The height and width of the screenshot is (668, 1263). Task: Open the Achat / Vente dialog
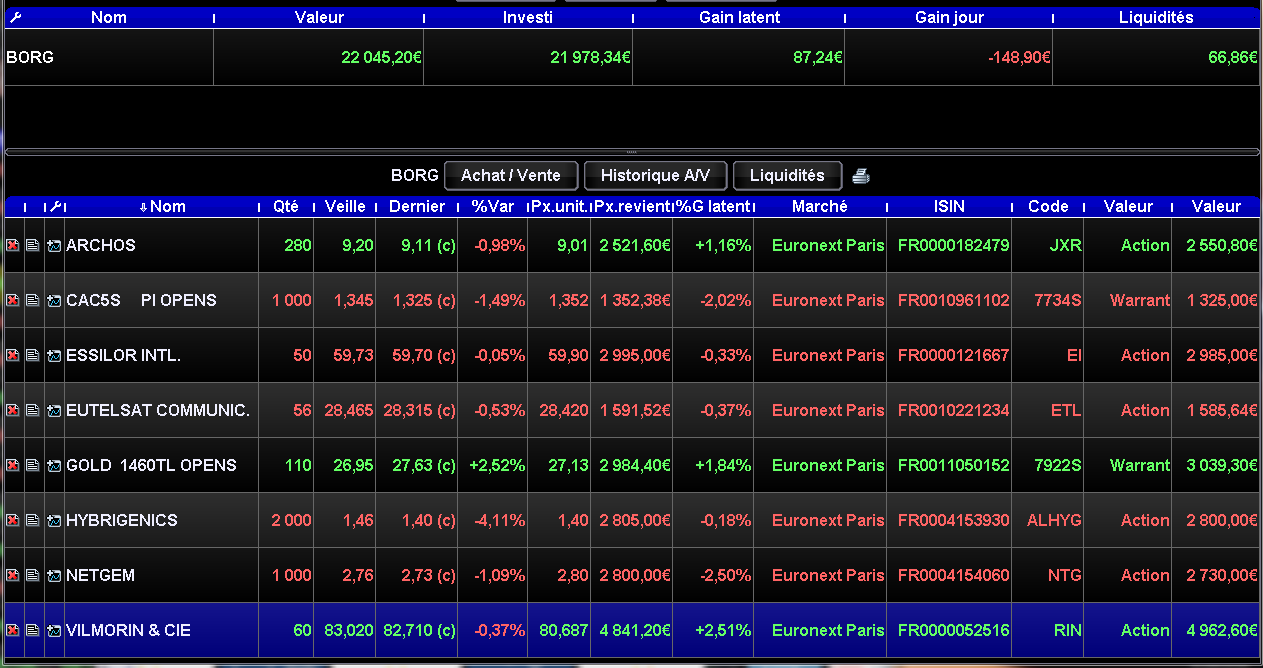click(x=511, y=175)
